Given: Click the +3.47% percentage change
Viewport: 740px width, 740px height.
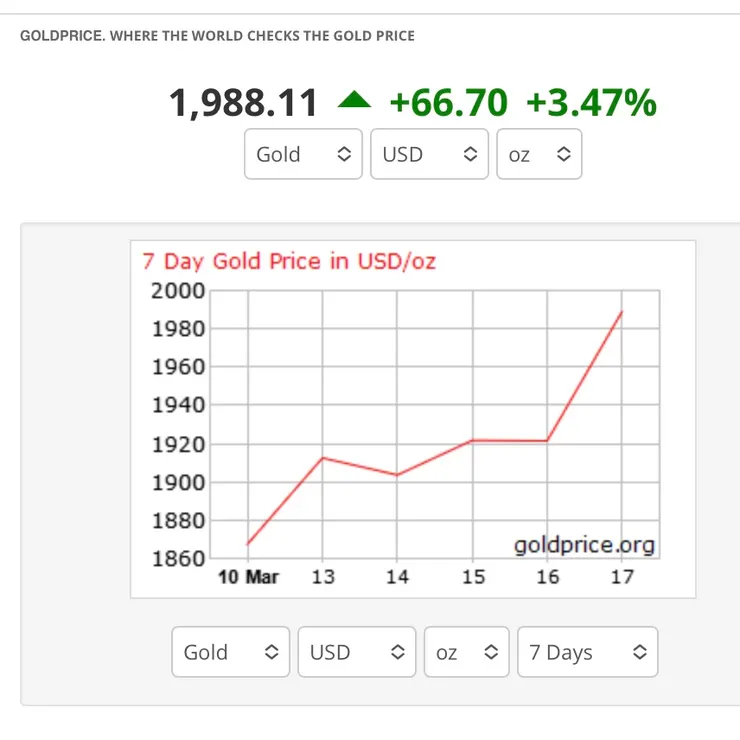Looking at the screenshot, I should [x=591, y=102].
